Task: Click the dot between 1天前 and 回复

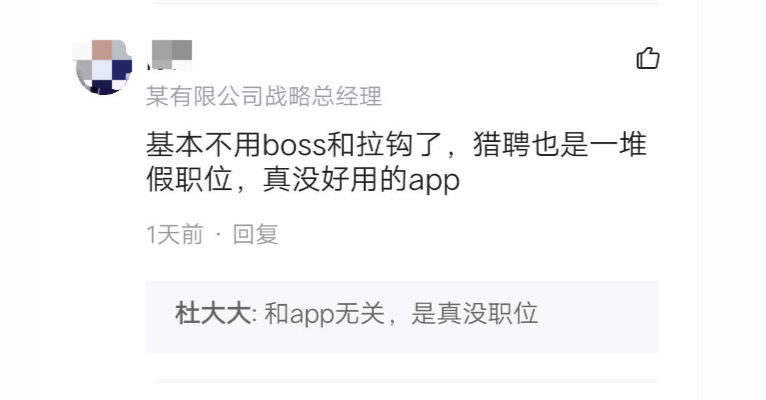Action: (218, 235)
